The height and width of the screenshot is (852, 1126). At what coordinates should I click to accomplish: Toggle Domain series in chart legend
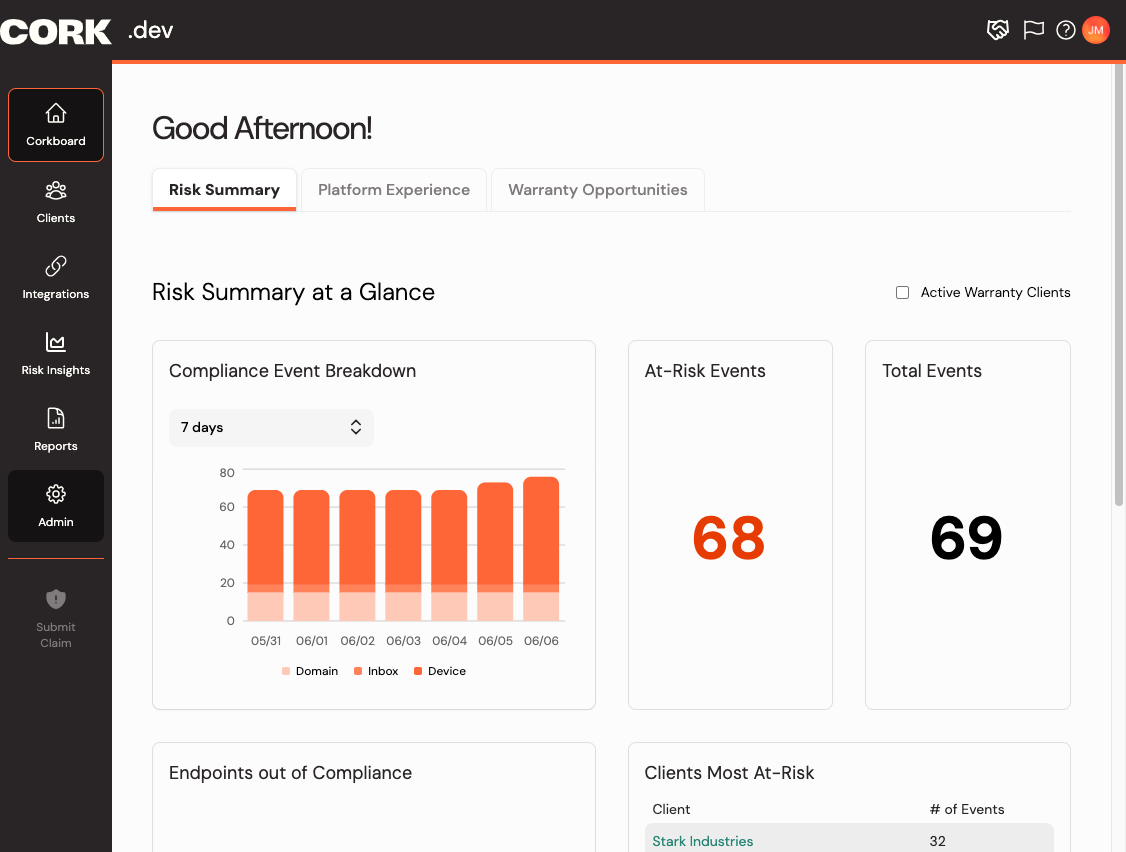point(310,671)
